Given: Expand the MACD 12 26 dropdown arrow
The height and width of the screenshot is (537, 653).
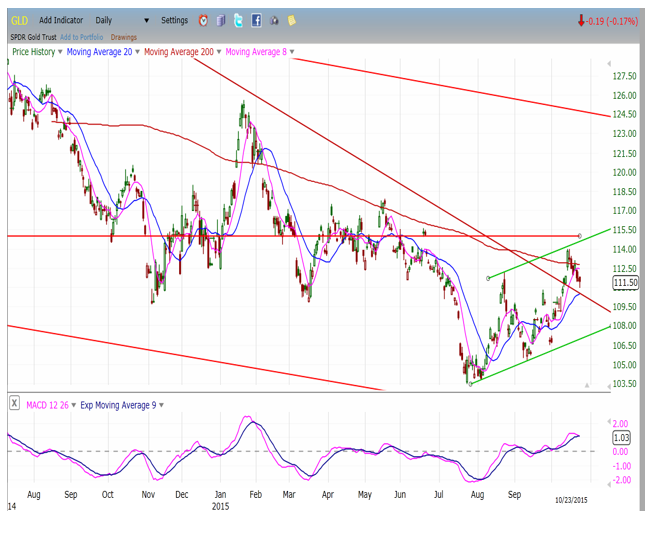Looking at the screenshot, I should [x=74, y=405].
